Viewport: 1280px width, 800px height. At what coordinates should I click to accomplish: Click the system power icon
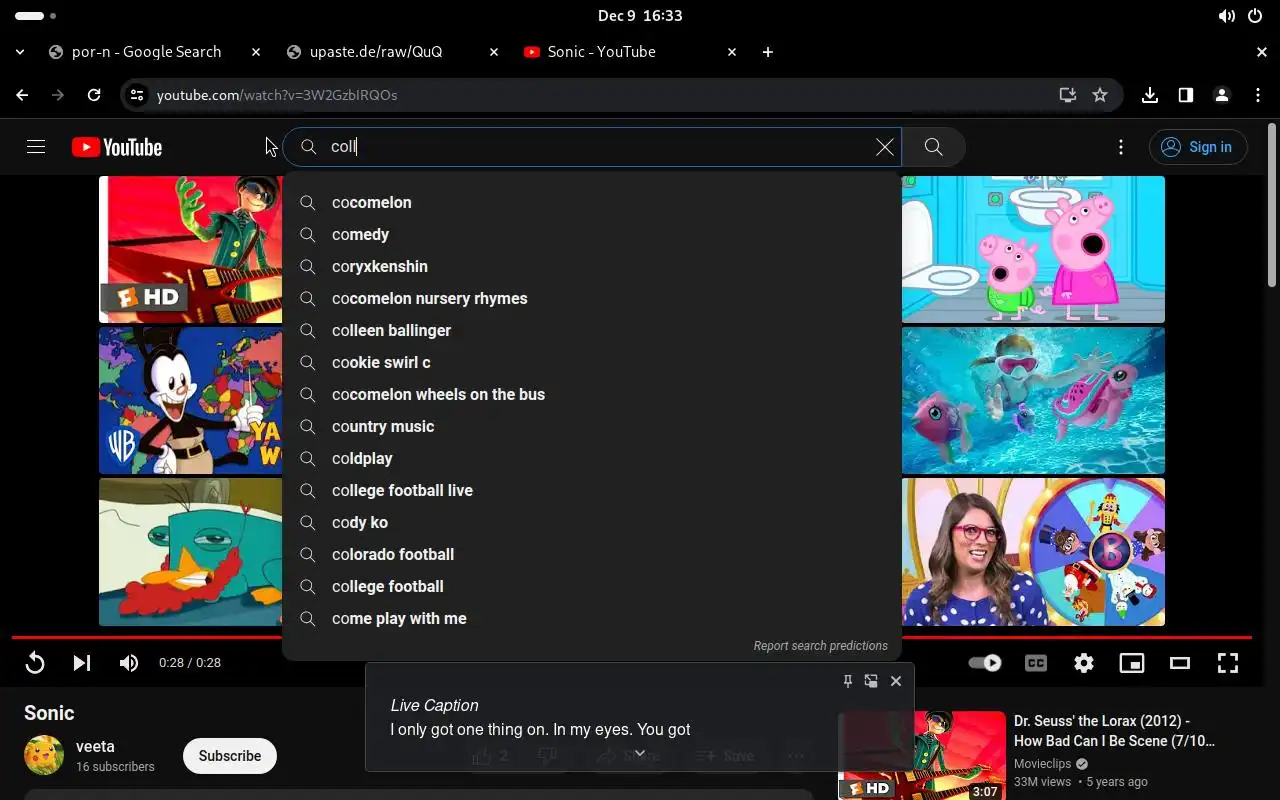1255,16
